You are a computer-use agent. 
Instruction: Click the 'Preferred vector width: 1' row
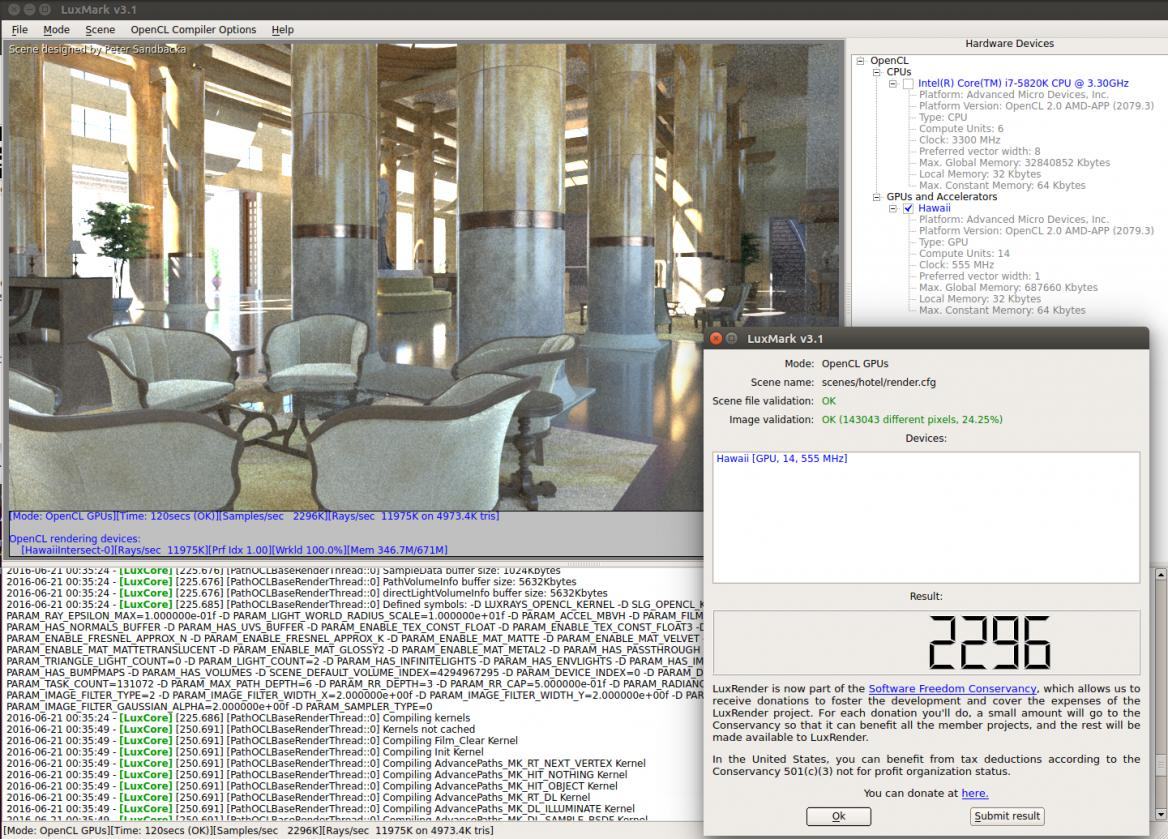[980, 276]
